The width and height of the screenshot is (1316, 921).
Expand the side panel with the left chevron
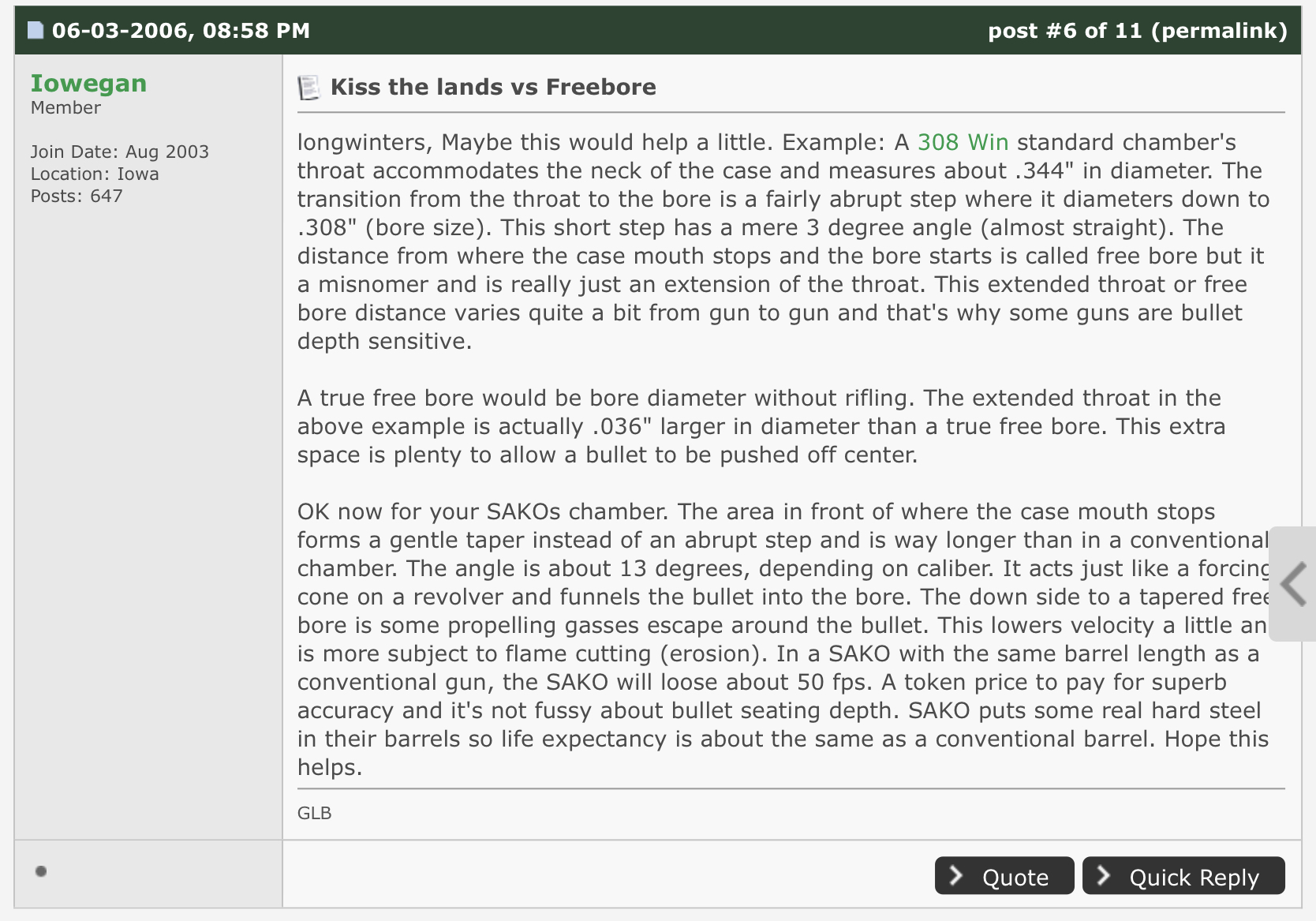click(1293, 584)
